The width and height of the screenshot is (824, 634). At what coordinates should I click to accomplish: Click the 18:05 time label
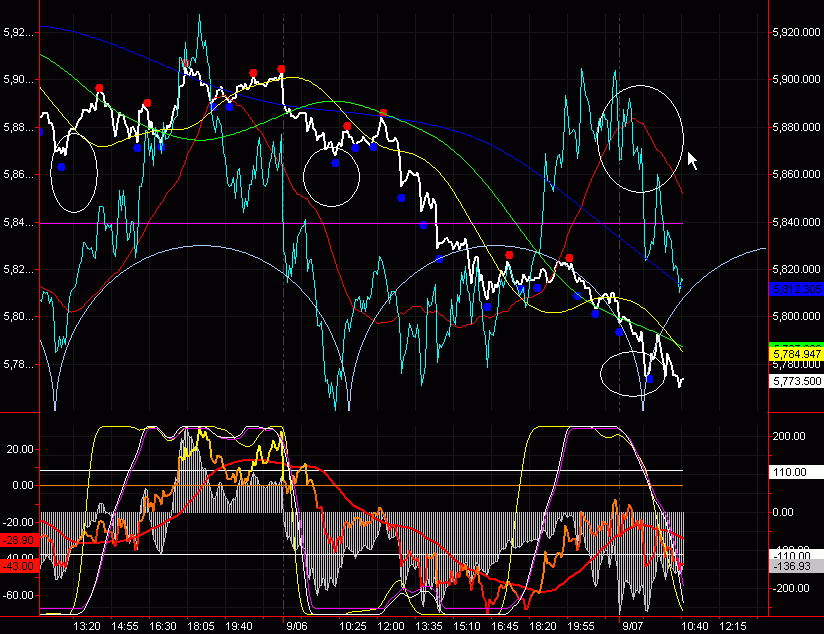point(201,626)
